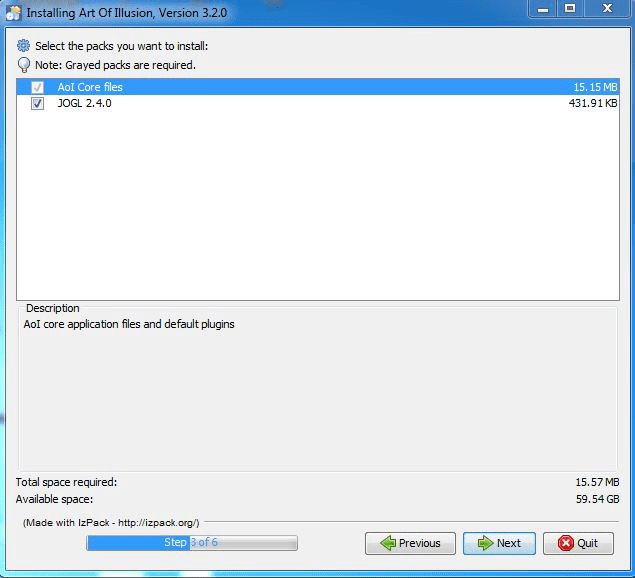Click the Next button
The image size is (635, 578).
pyautogui.click(x=499, y=543)
